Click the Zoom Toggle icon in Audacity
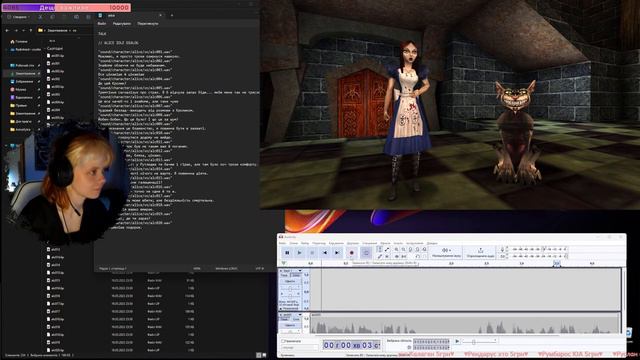The image size is (640, 360). [424, 249]
